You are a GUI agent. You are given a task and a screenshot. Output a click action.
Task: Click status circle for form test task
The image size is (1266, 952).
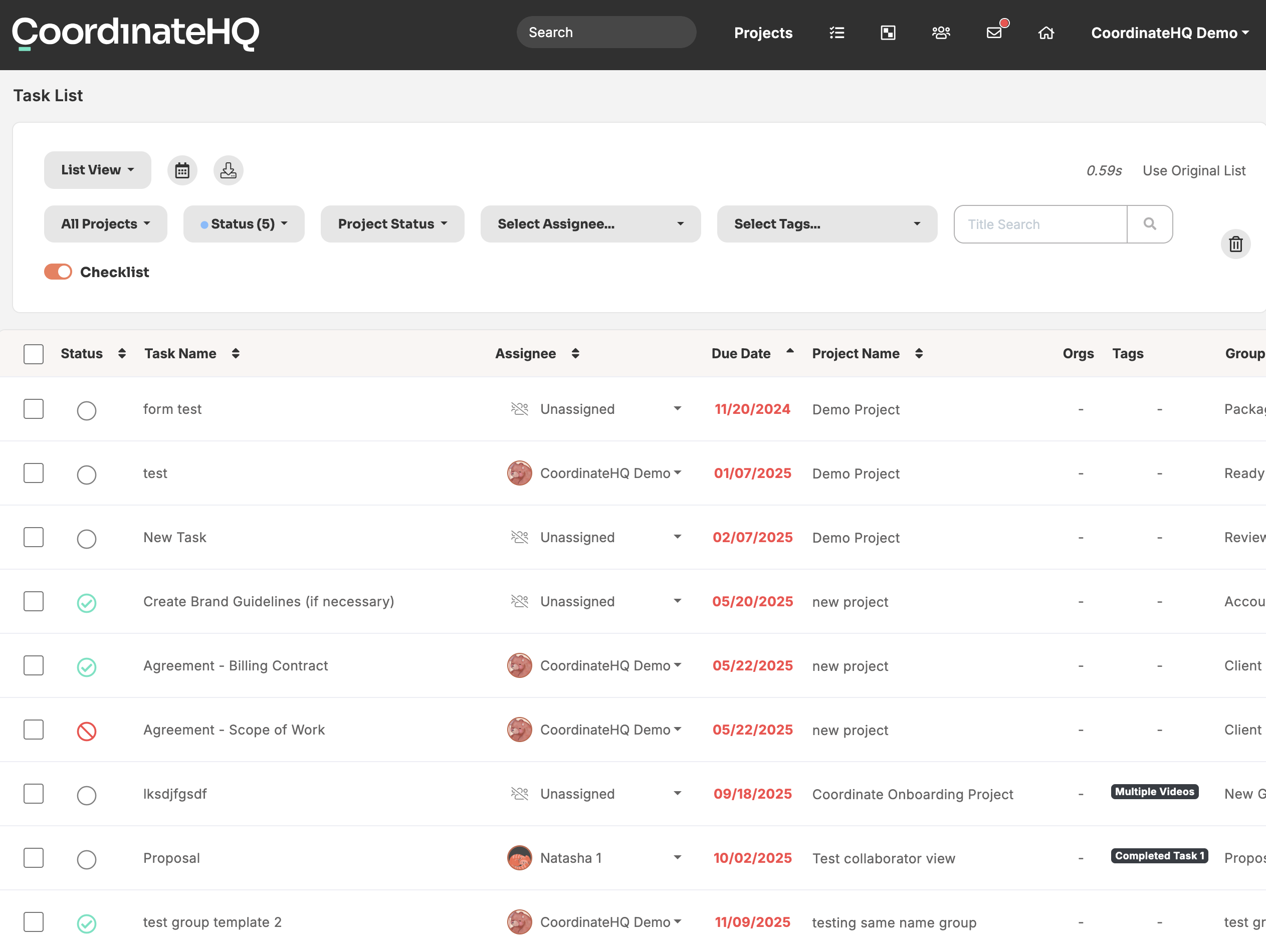point(86,411)
